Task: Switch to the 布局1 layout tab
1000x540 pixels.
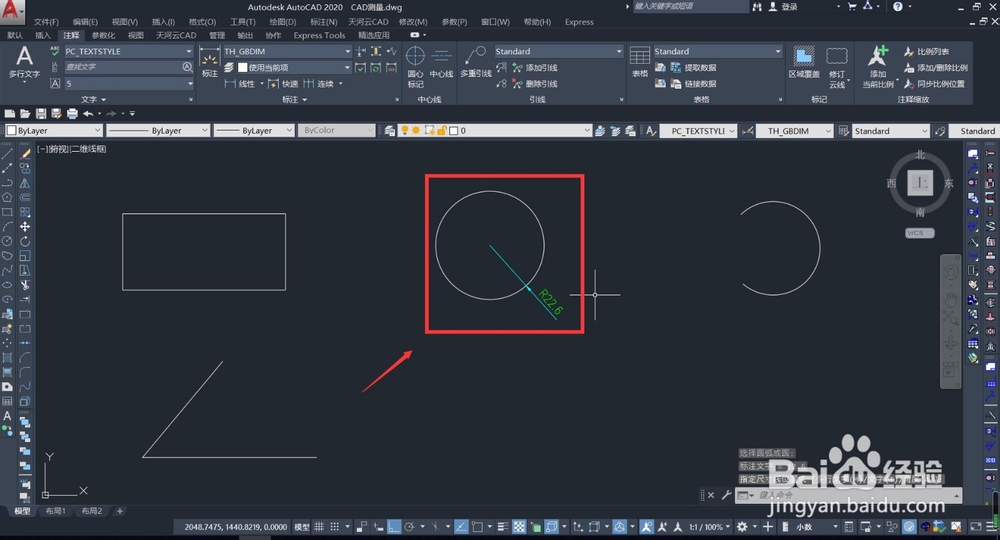Action: (55, 511)
